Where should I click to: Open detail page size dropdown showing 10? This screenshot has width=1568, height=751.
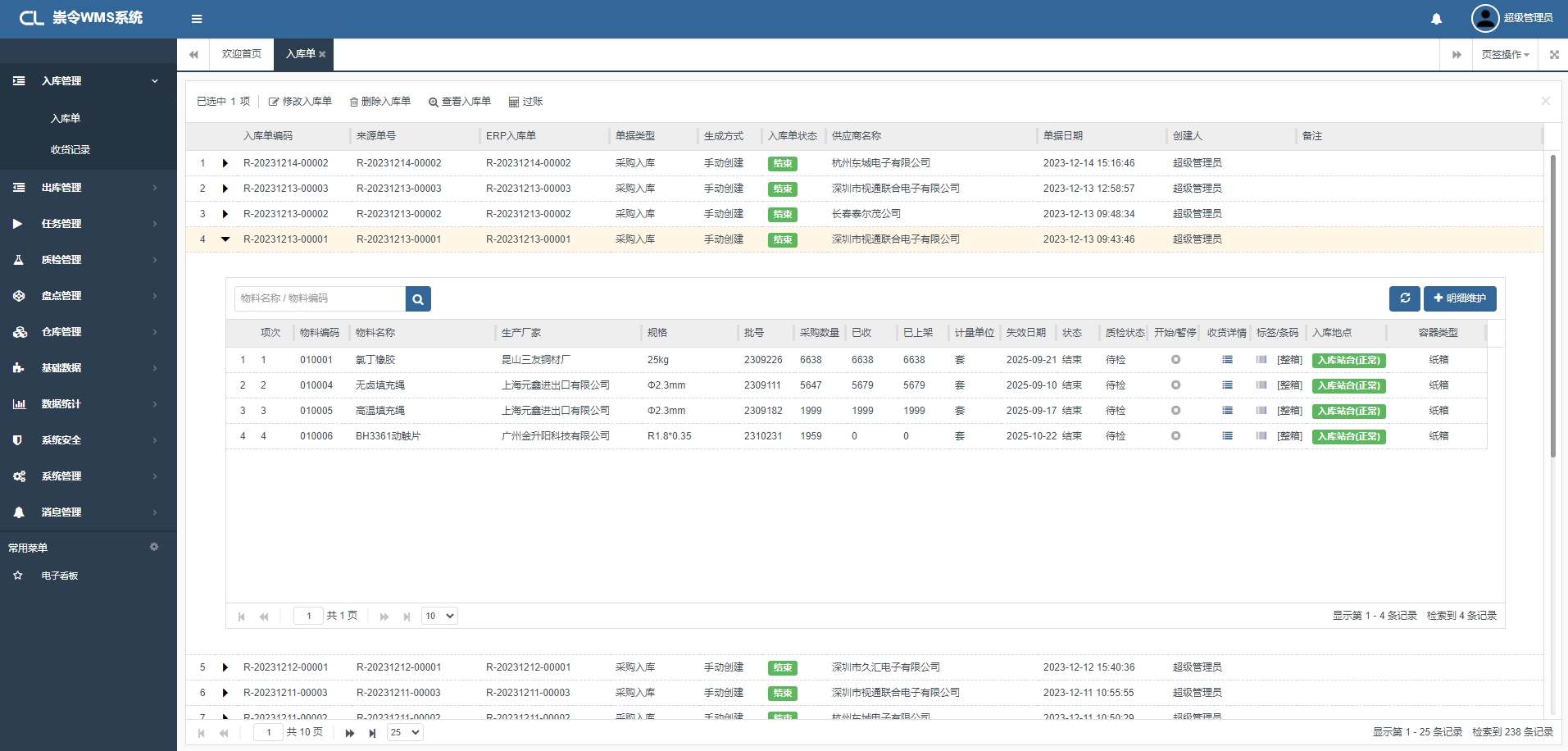click(439, 616)
